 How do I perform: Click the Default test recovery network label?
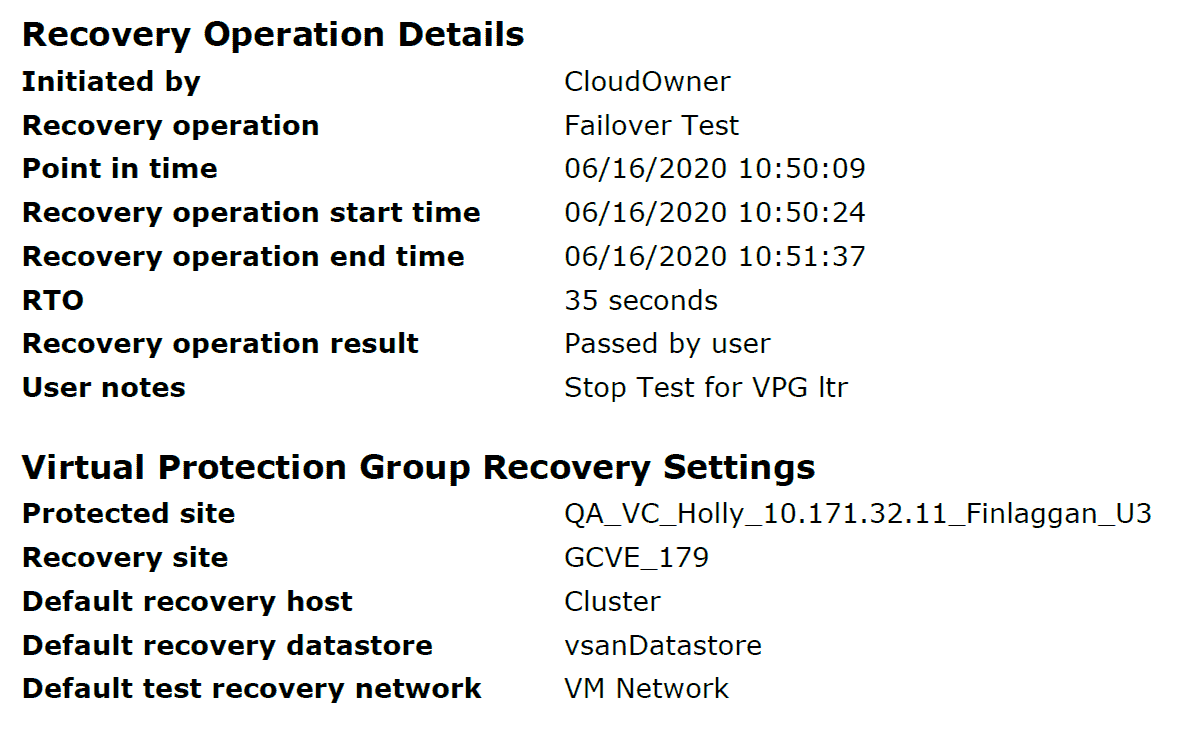point(251,689)
